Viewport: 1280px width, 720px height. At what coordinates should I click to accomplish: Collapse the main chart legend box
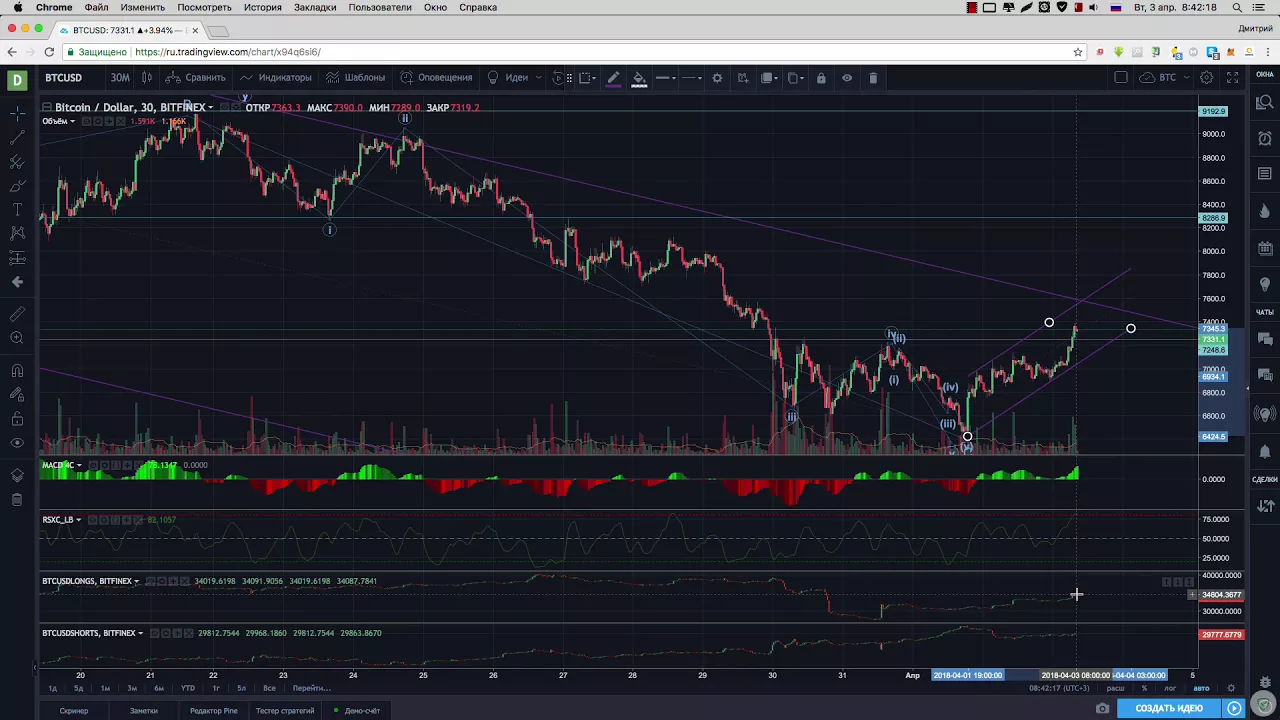(x=46, y=107)
